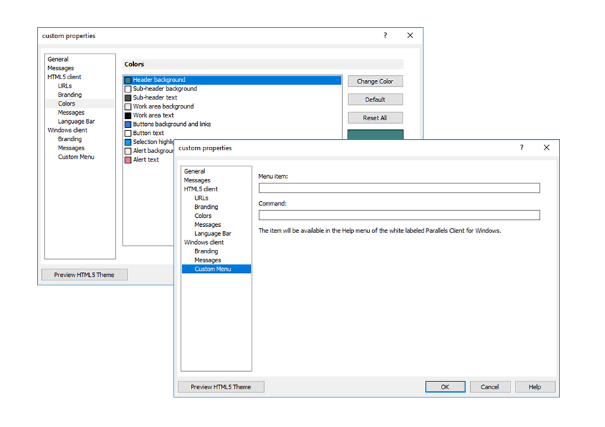
Task: Select Branding under Windows client, back window
Action: click(x=70, y=139)
